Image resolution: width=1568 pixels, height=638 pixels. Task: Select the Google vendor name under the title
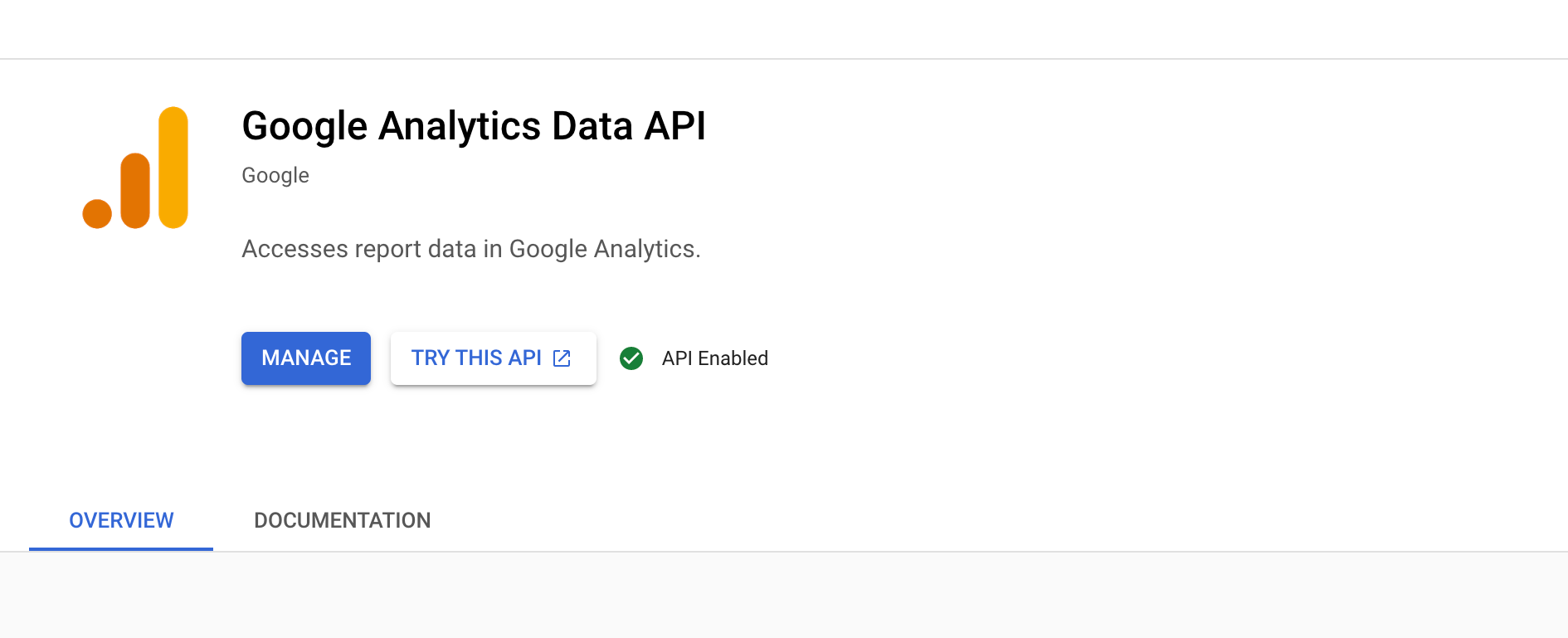275,176
